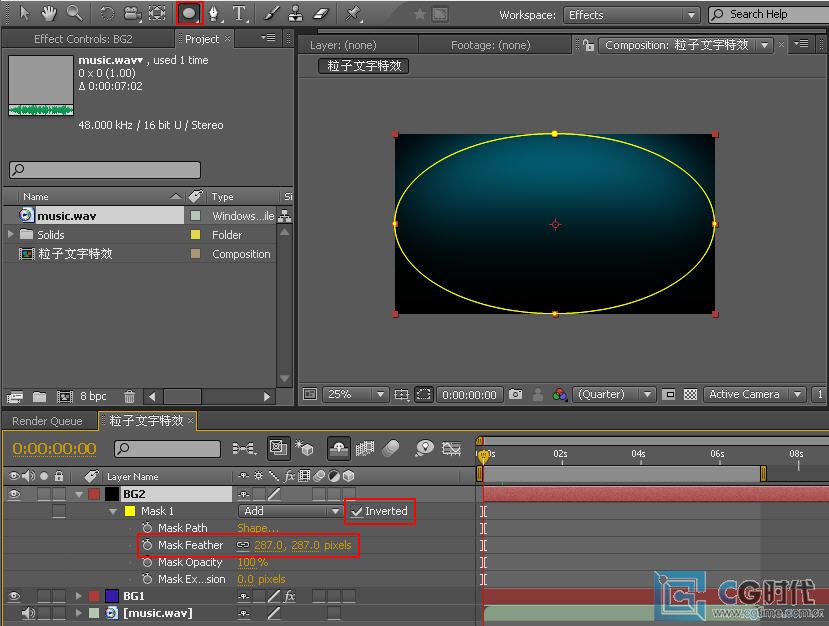This screenshot has width=829, height=626.
Task: Delete selected project item with trash icon
Action: point(130,397)
